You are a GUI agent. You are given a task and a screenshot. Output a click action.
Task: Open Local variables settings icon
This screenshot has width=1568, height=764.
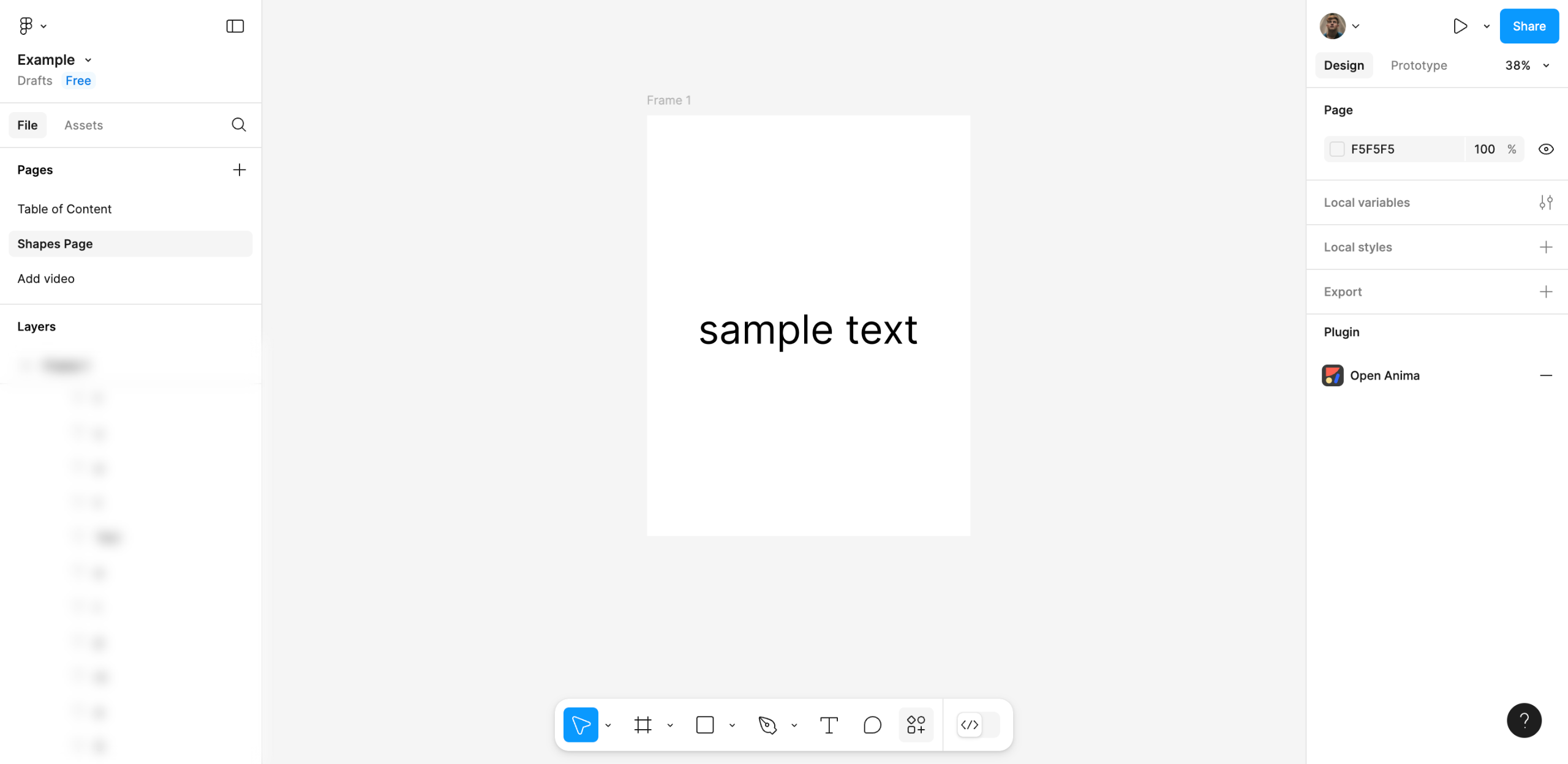coord(1546,203)
